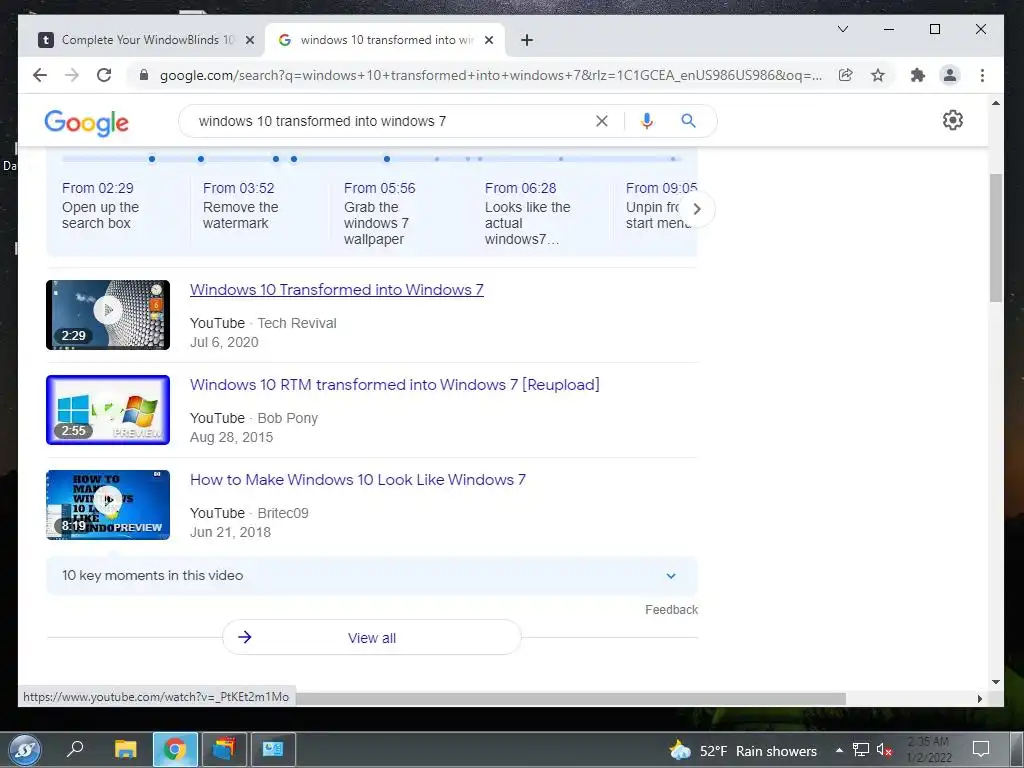1024x768 pixels.
Task: Click the Chrome taskbar icon
Action: point(174,749)
